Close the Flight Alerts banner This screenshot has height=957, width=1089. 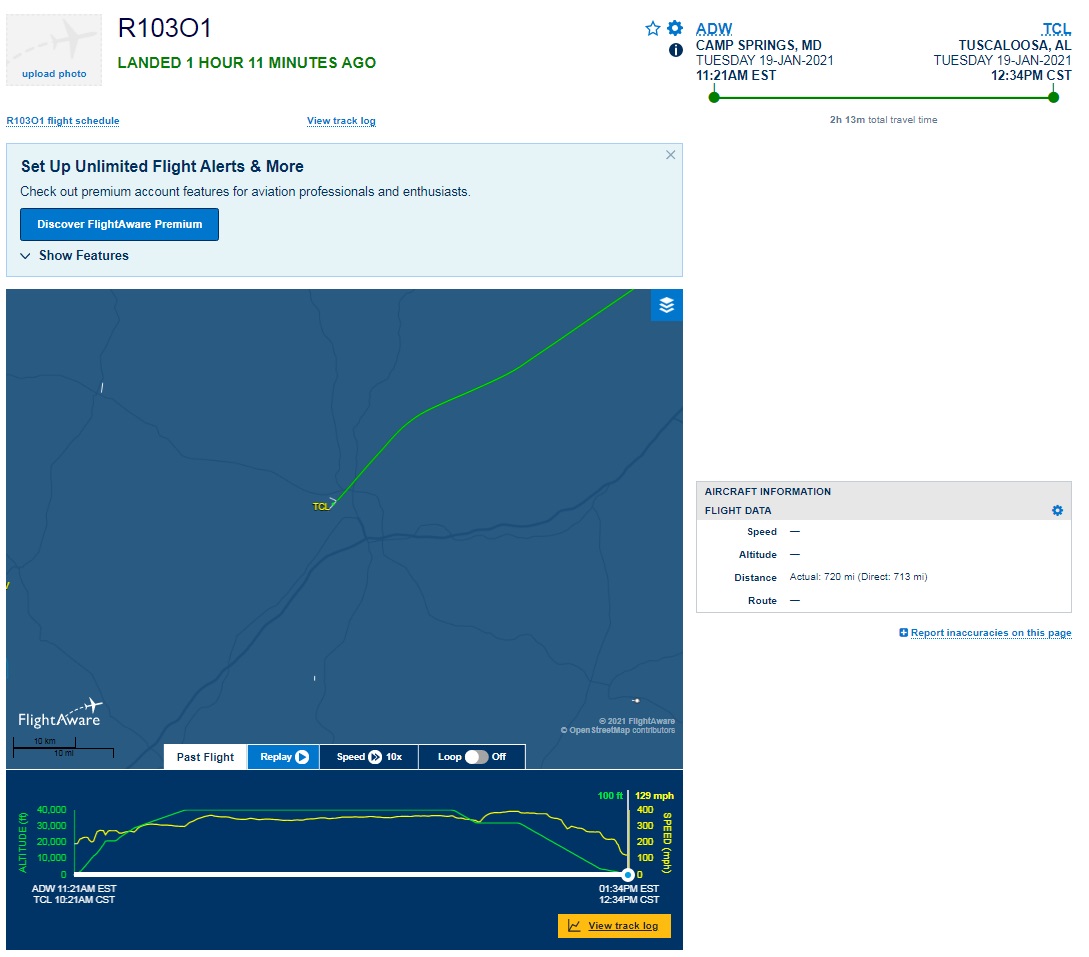670,155
